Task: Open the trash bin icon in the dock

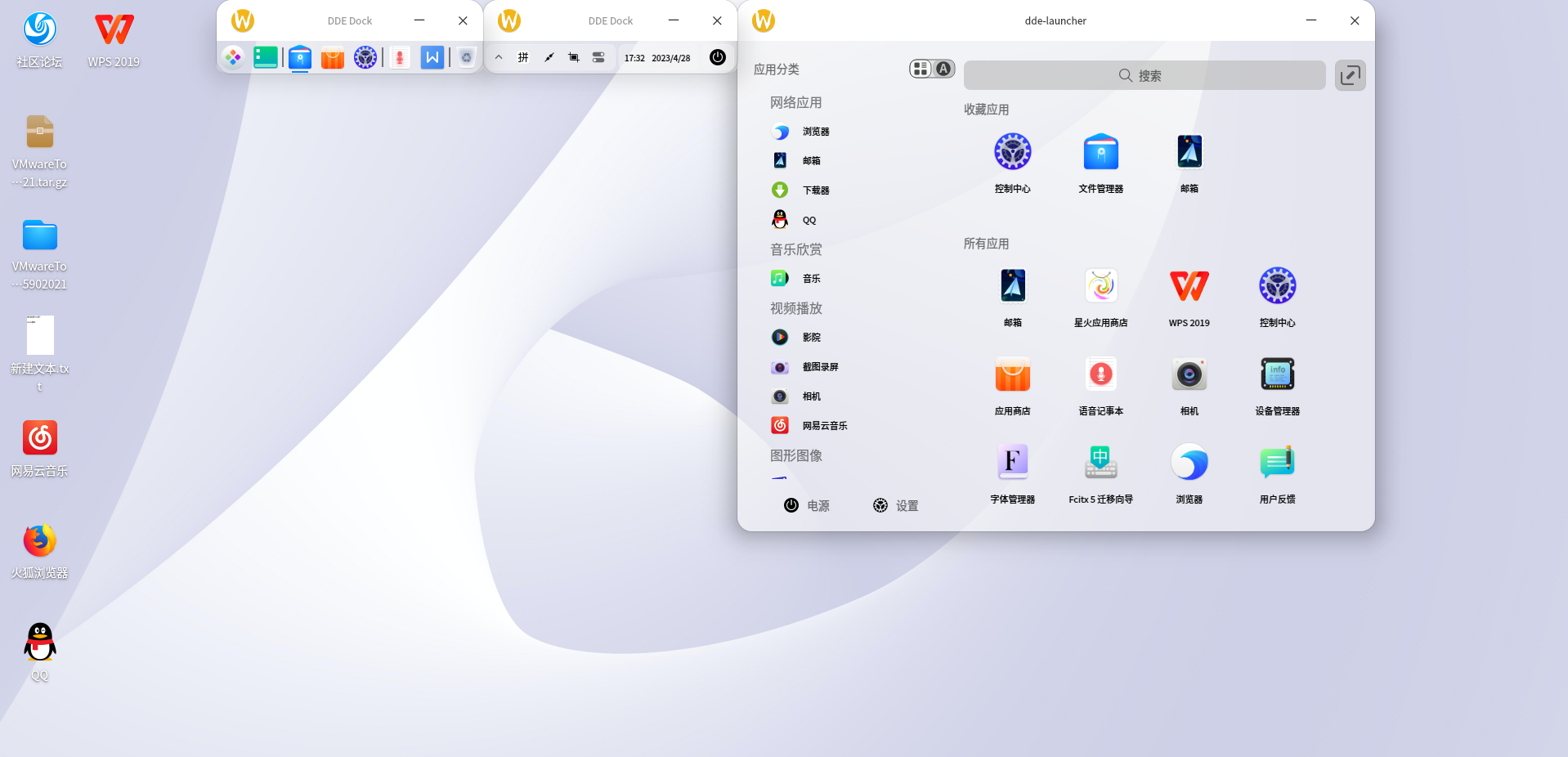Action: 467,57
